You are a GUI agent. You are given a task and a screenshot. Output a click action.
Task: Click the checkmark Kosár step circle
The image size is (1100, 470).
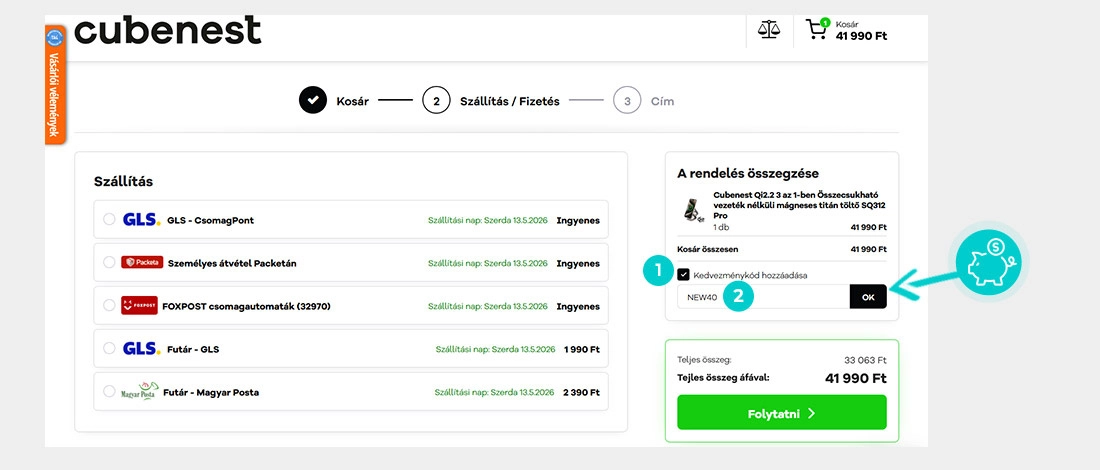pyautogui.click(x=313, y=101)
